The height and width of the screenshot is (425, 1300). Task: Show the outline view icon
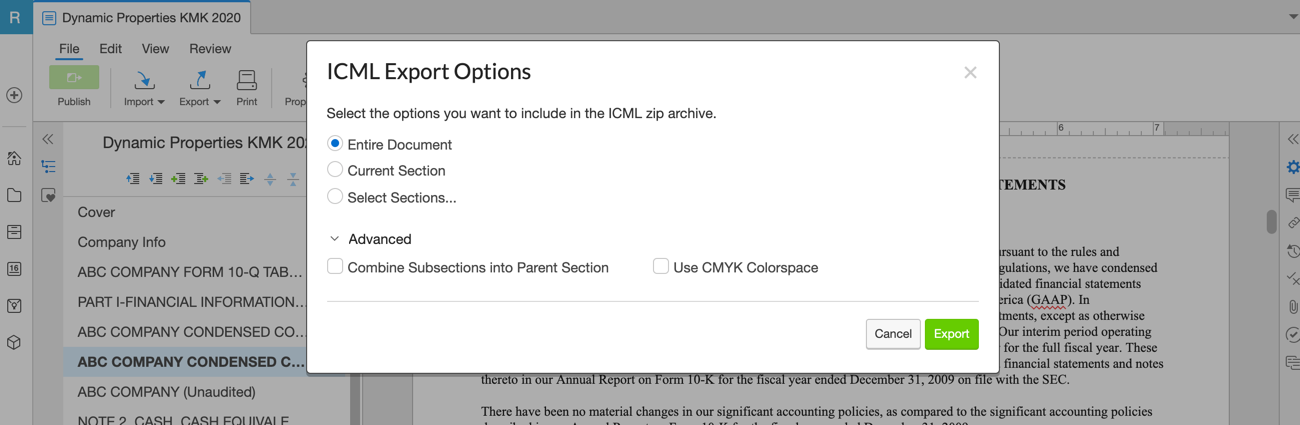click(48, 167)
